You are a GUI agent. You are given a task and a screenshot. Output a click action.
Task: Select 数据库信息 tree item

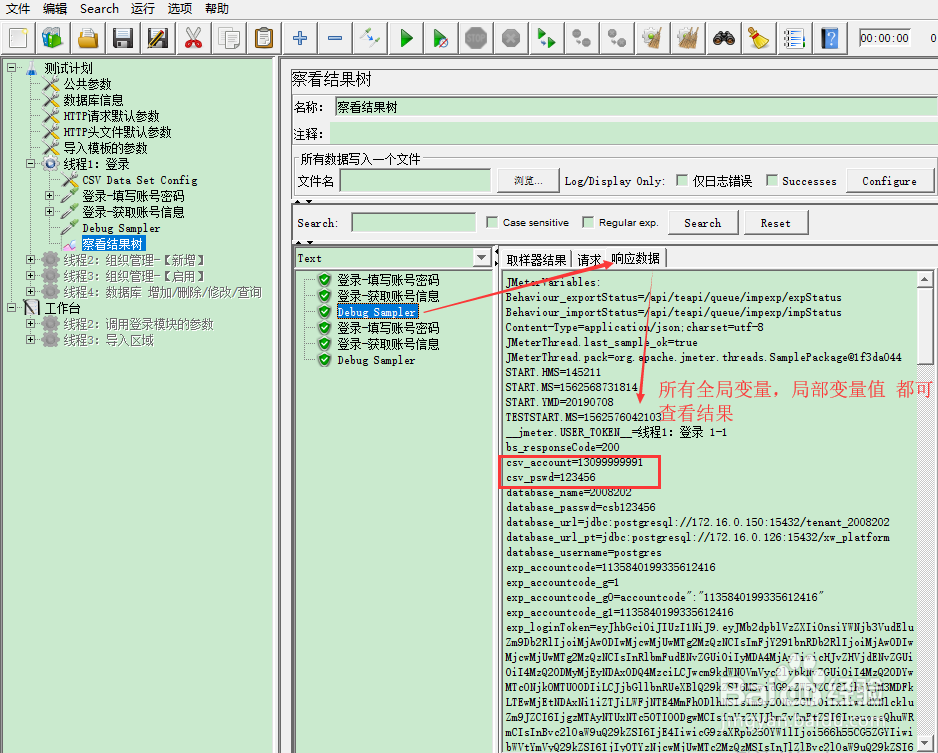pos(93,100)
